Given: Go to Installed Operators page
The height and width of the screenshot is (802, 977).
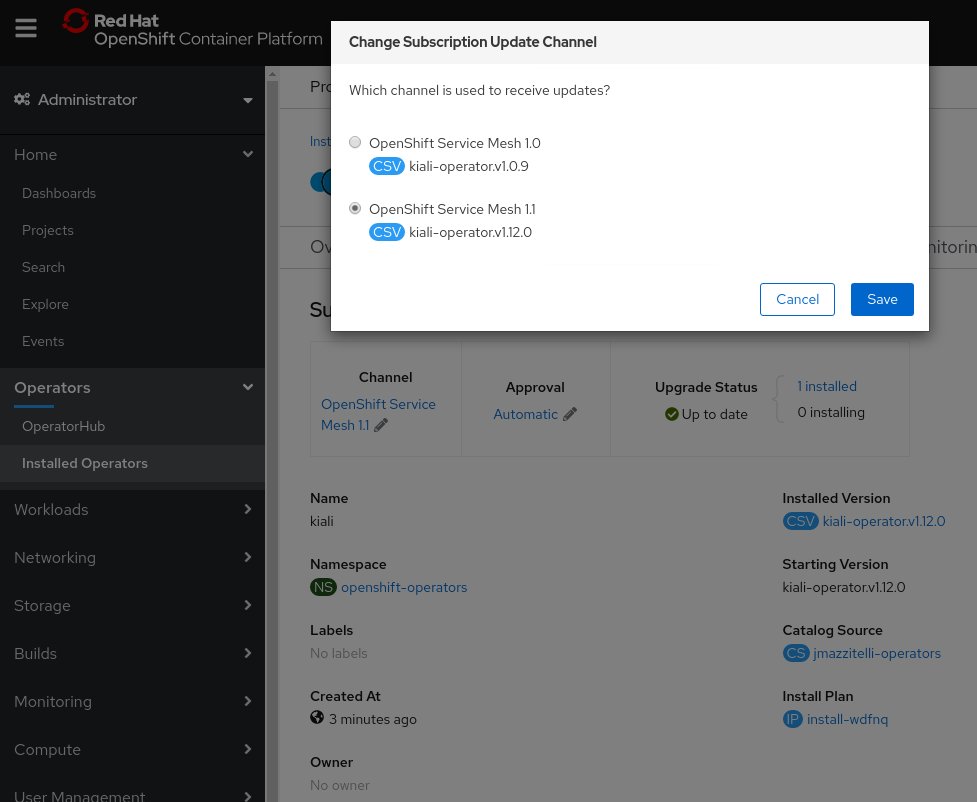Looking at the screenshot, I should coord(85,463).
